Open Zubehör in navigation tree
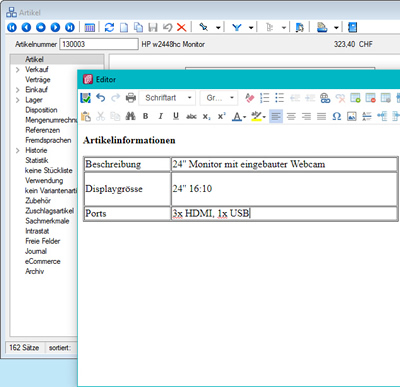The height and width of the screenshot is (387, 400). pos(38,201)
